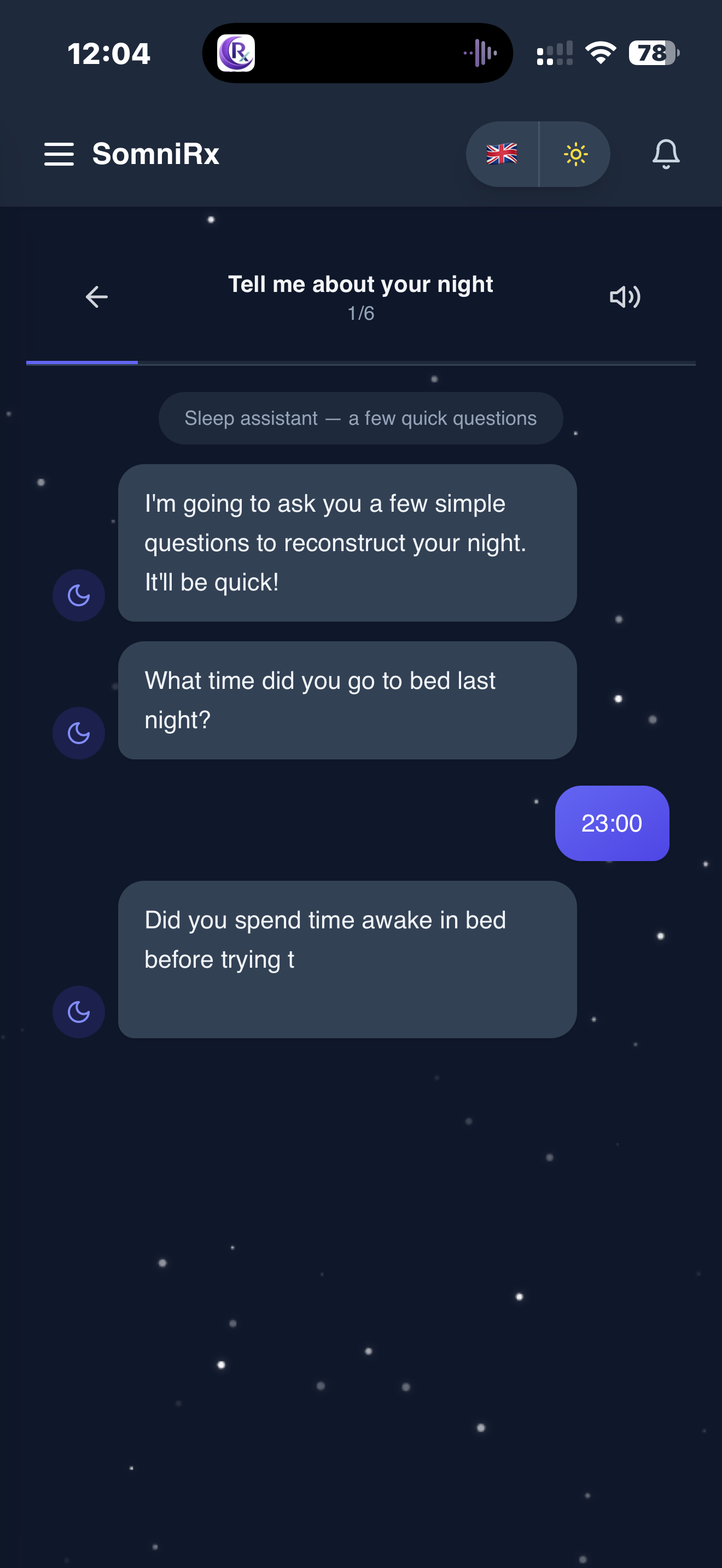Tap the SomniRx app icon in Dynamic Island
The width and height of the screenshot is (722, 1568).
pos(236,54)
